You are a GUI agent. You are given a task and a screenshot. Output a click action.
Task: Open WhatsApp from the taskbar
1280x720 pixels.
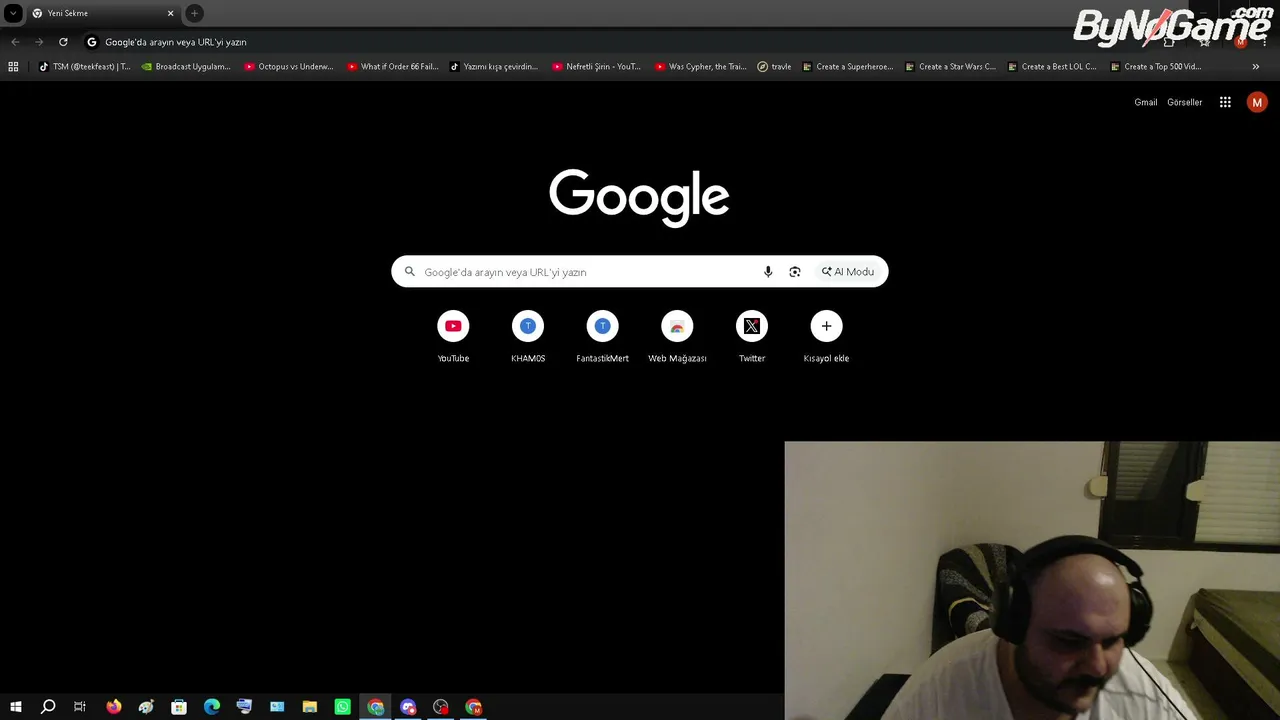tap(343, 707)
